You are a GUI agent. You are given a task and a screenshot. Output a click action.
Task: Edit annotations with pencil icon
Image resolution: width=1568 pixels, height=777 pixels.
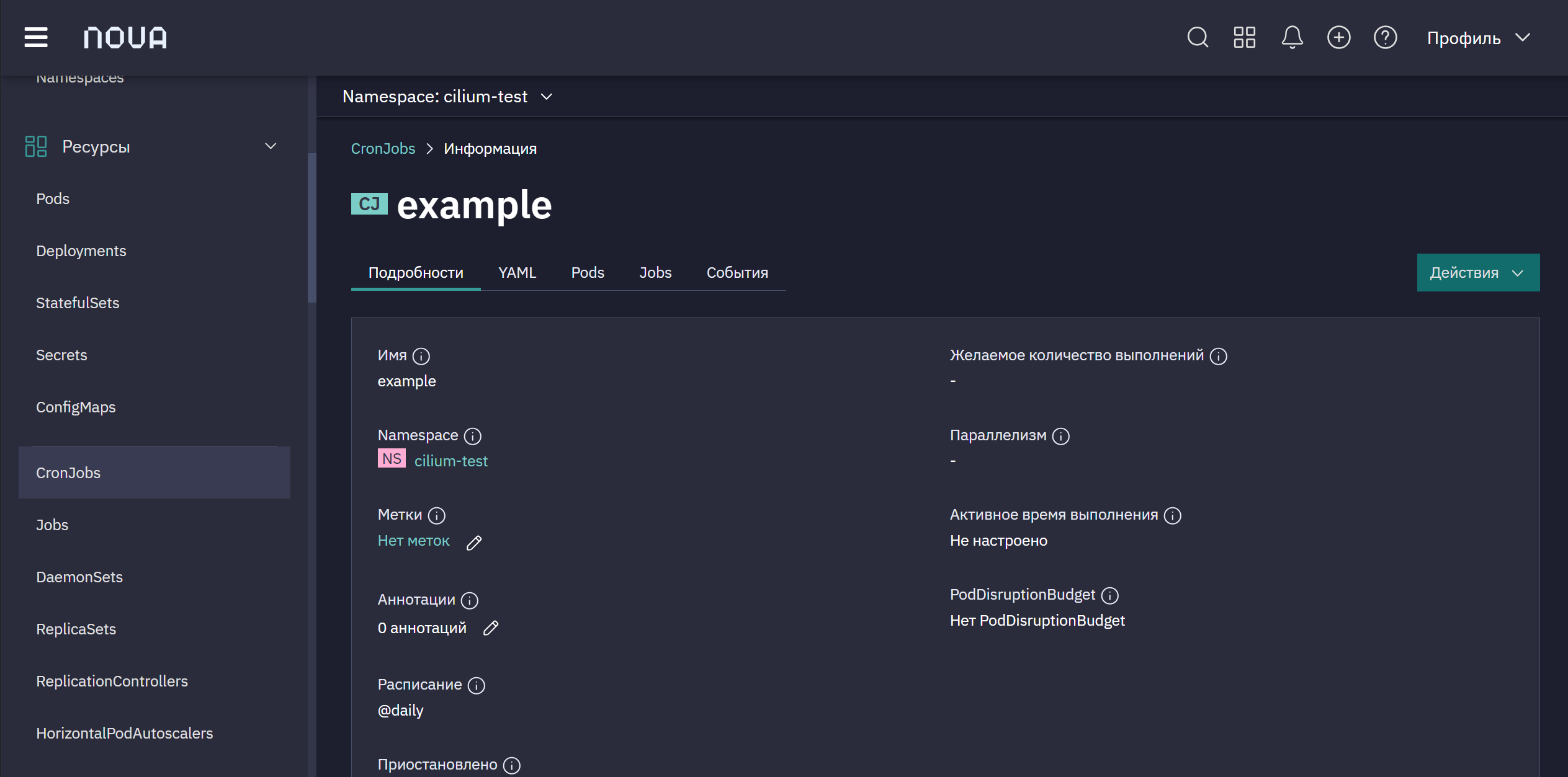point(491,628)
